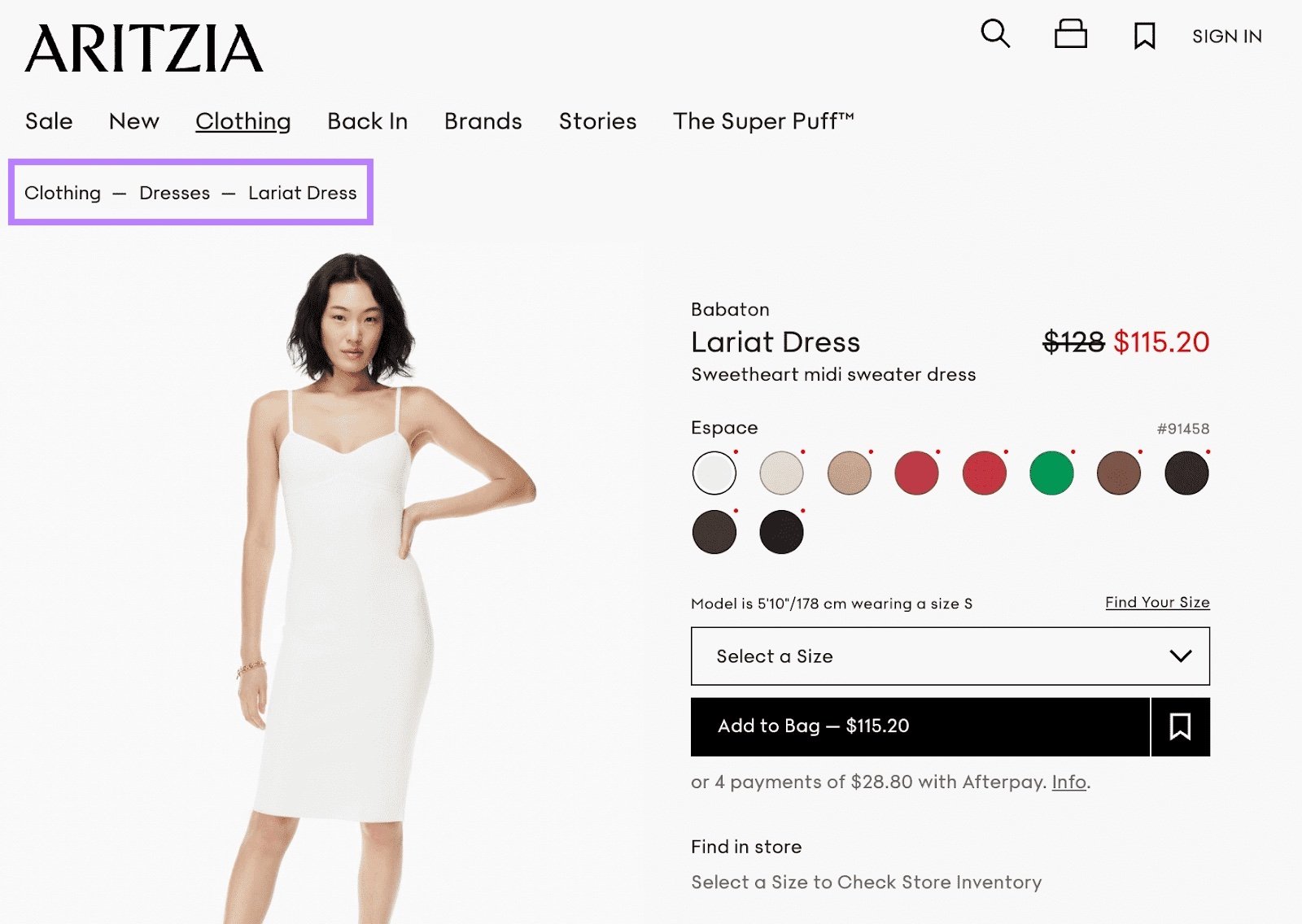
Task: Navigate to The Super Puff section
Action: click(x=763, y=121)
